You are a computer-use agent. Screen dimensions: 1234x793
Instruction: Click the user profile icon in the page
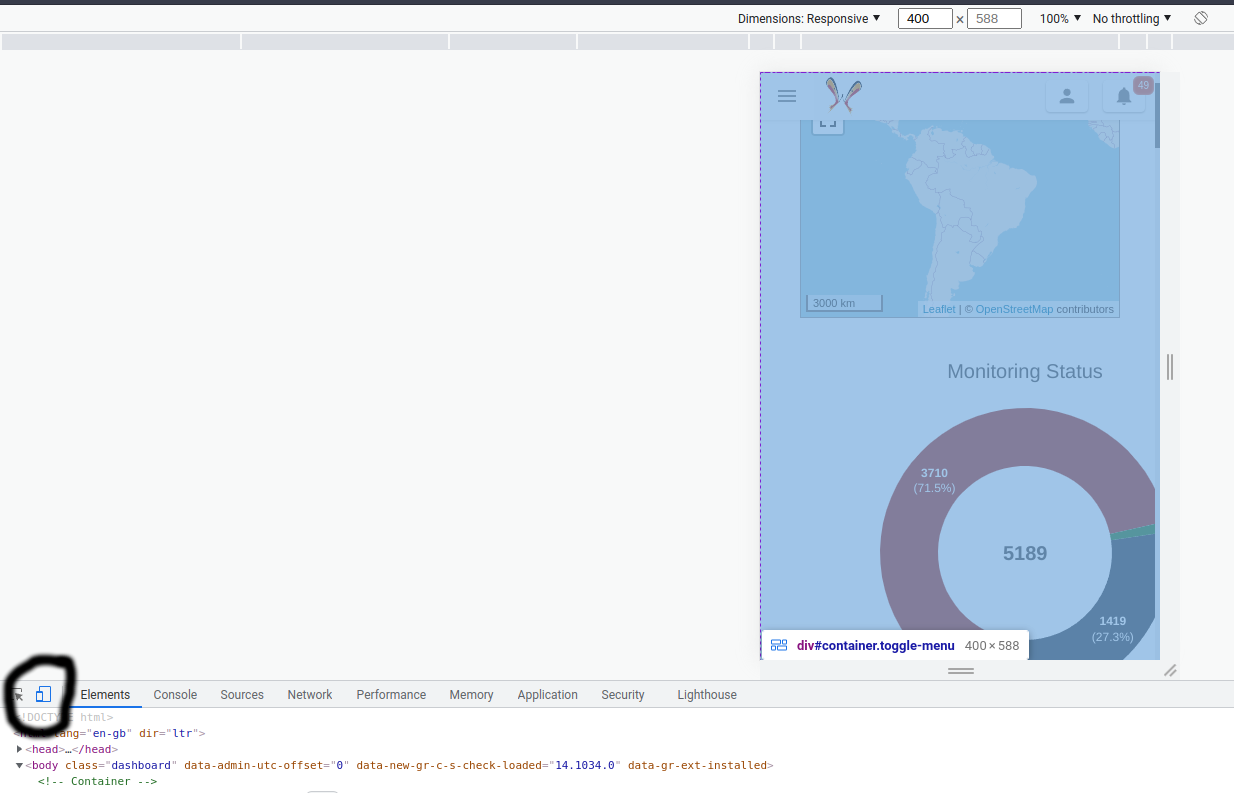coord(1067,95)
